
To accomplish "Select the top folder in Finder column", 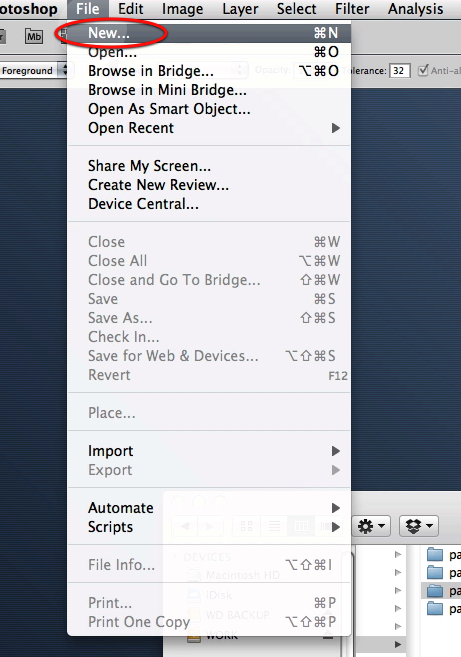I will (442, 555).
